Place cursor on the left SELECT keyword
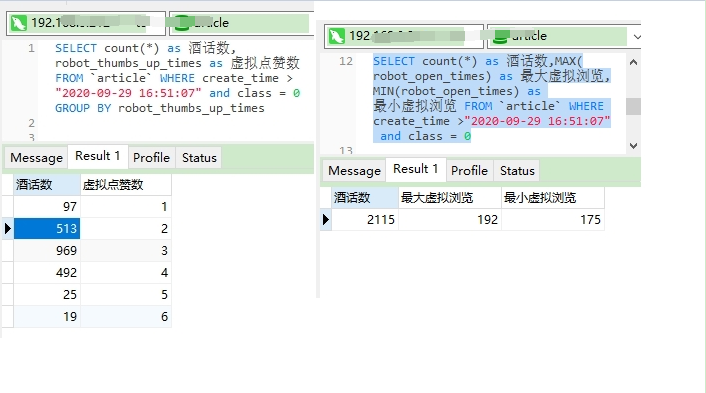 76,48
